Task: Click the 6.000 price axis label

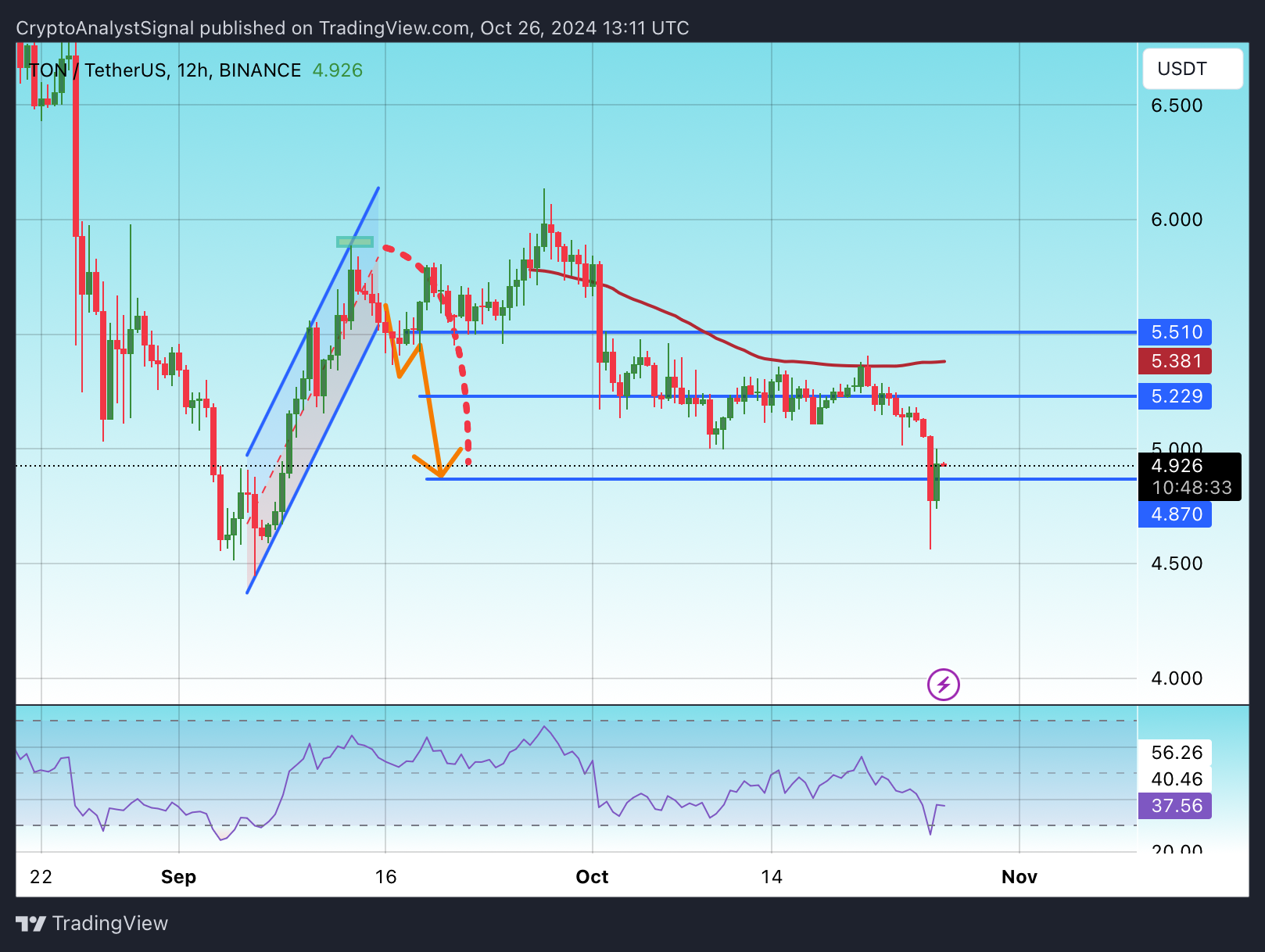Action: pyautogui.click(x=1177, y=220)
